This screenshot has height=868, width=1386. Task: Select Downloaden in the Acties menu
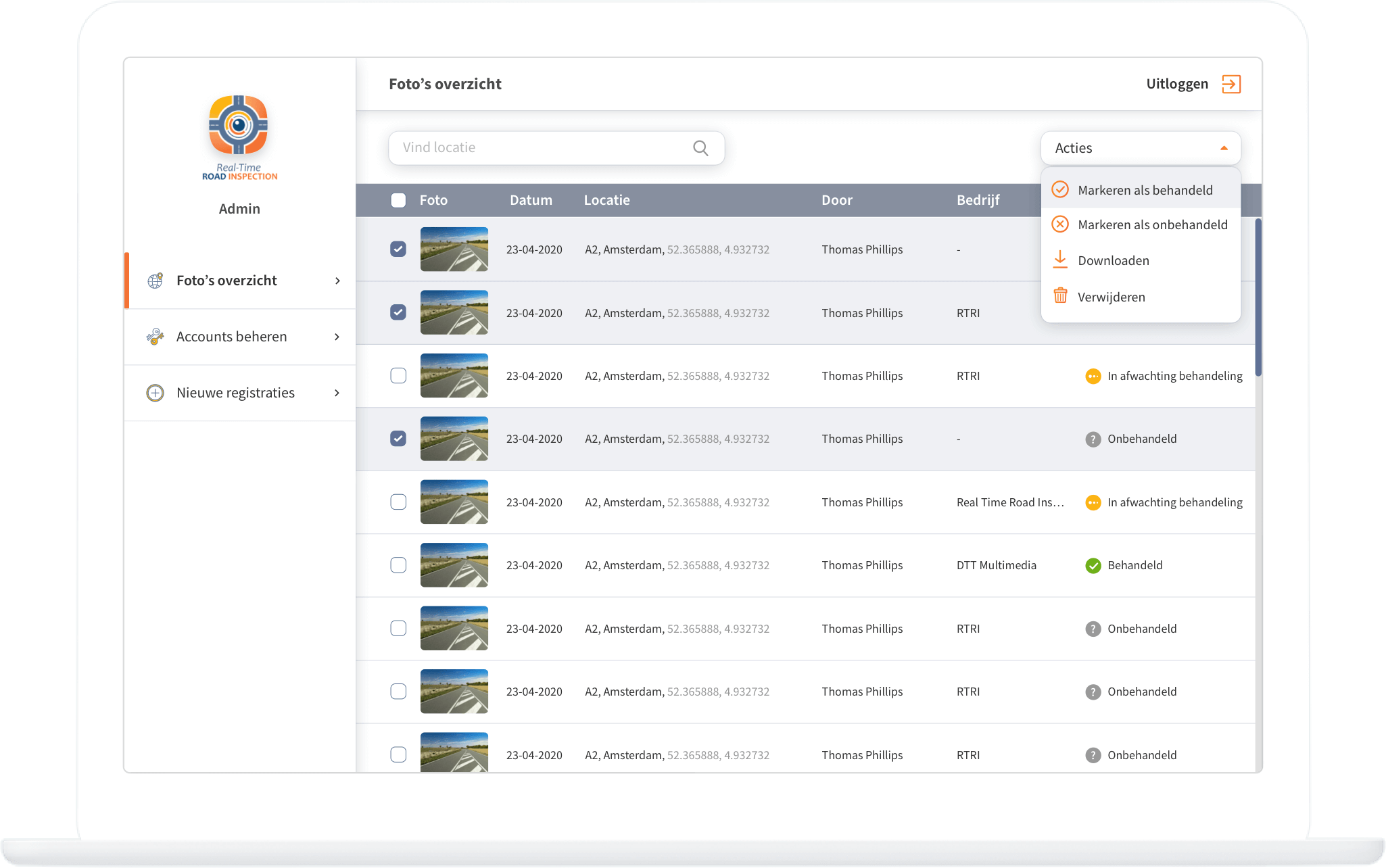point(1141,260)
